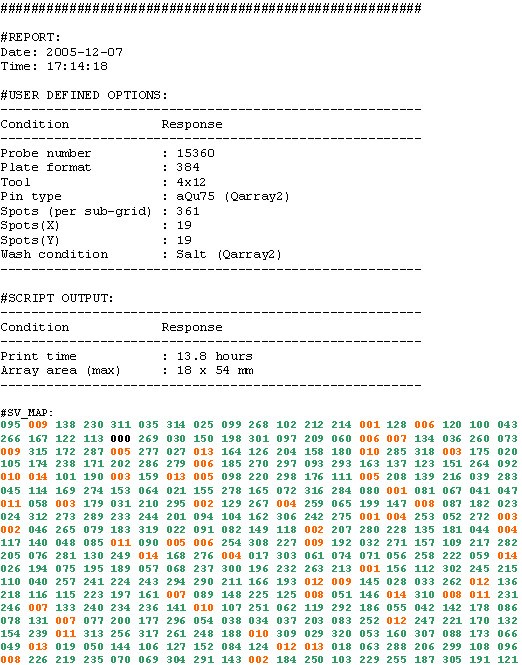Click the green 320 entry in SV_MAP
This screenshot has height=665, width=522.
click(341, 634)
